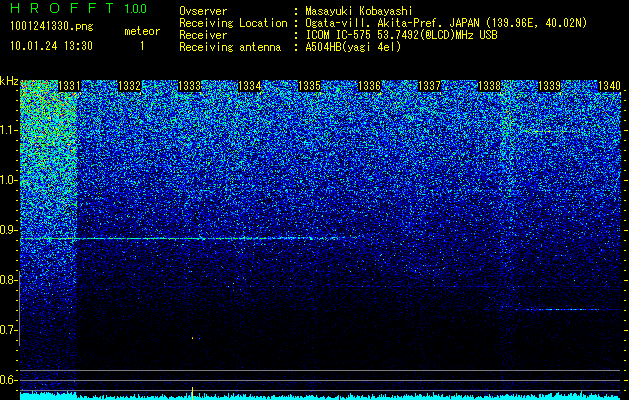The width and height of the screenshot is (629, 400).
Task: Click the observer name Masayuki Kobayashi
Action: pos(359,12)
